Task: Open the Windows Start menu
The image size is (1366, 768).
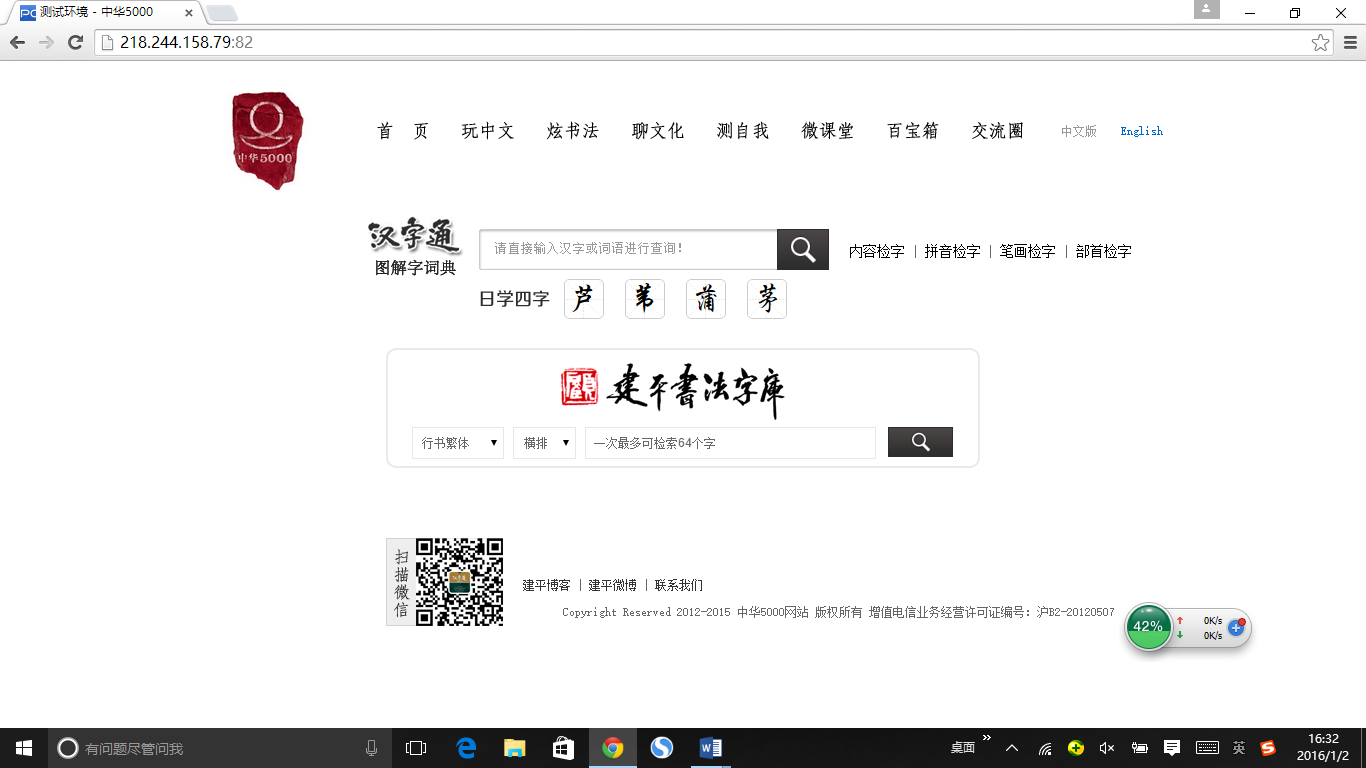Action: [x=24, y=748]
